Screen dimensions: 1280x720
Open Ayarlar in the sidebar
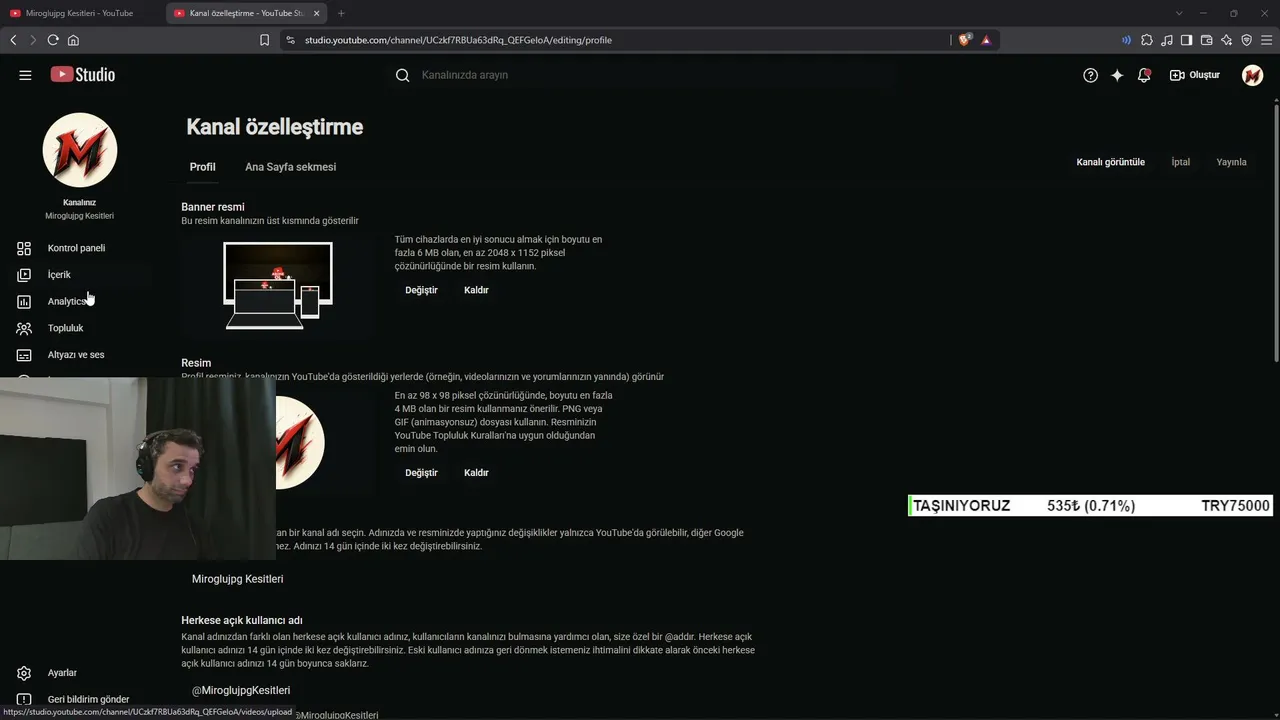[62, 673]
